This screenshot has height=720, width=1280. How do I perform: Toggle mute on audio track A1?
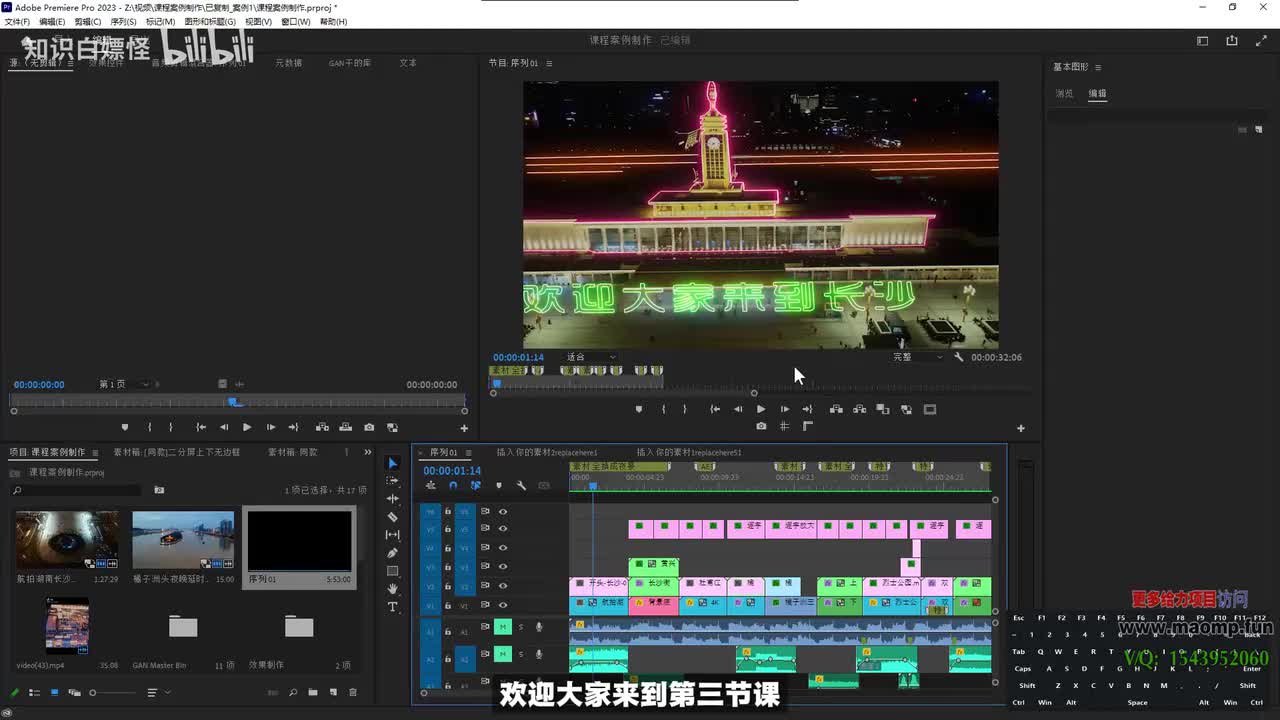coord(503,627)
